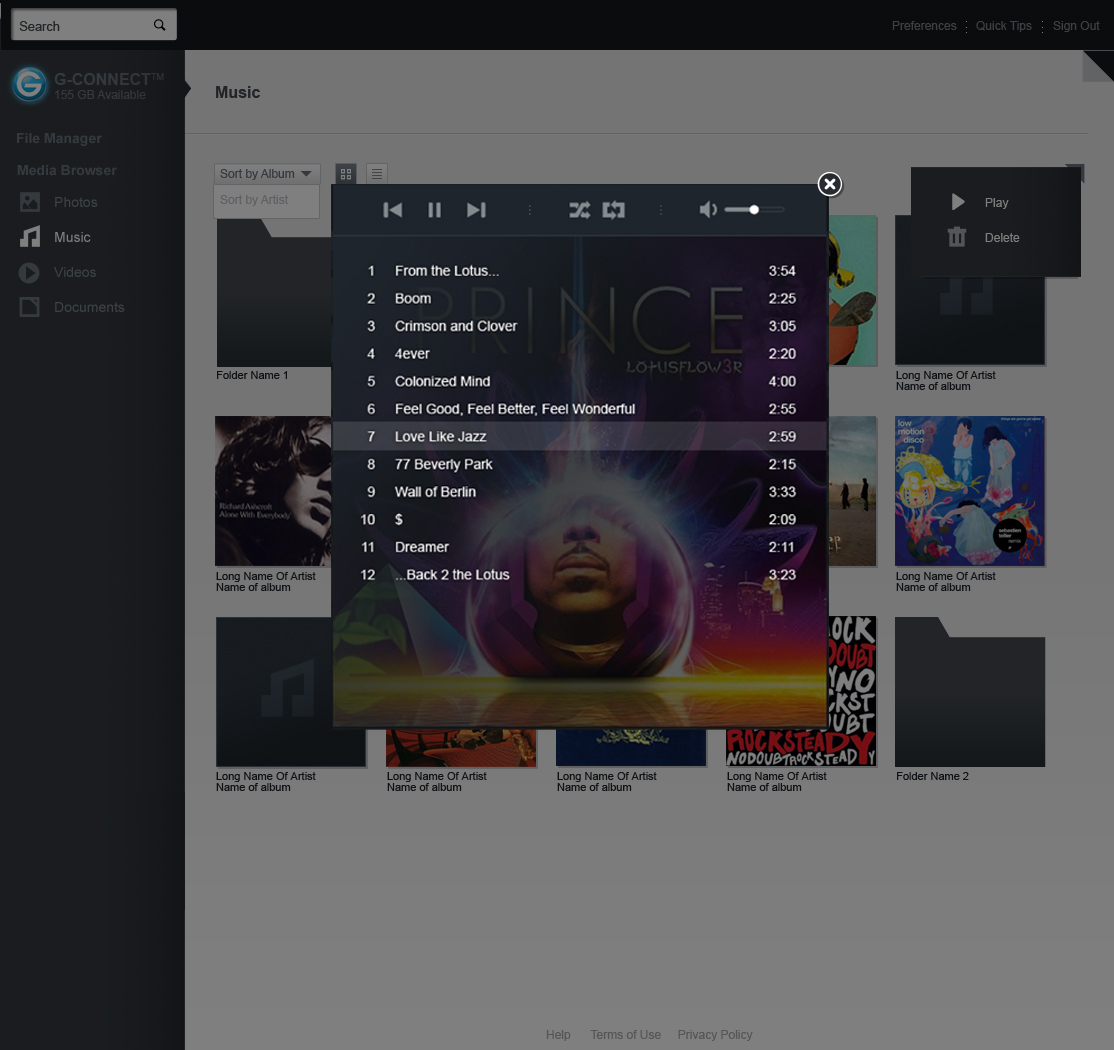Play track Crimson and Clover

(x=579, y=326)
